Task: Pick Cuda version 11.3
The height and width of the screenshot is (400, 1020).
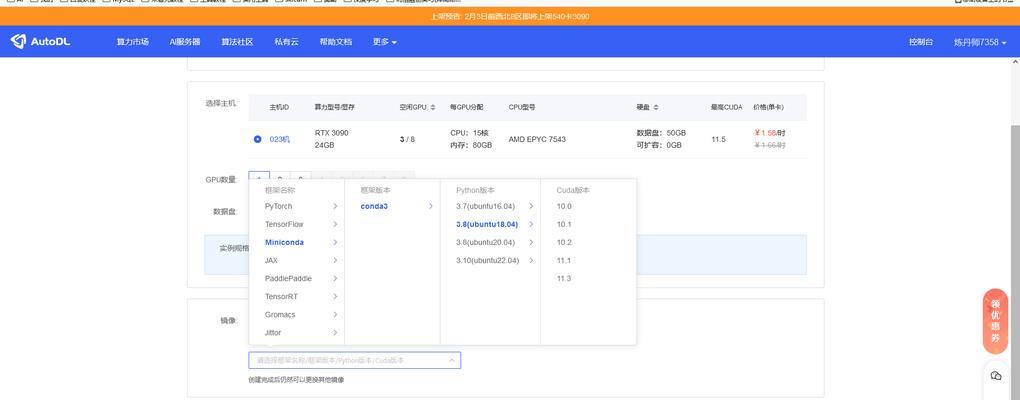Action: 564,278
